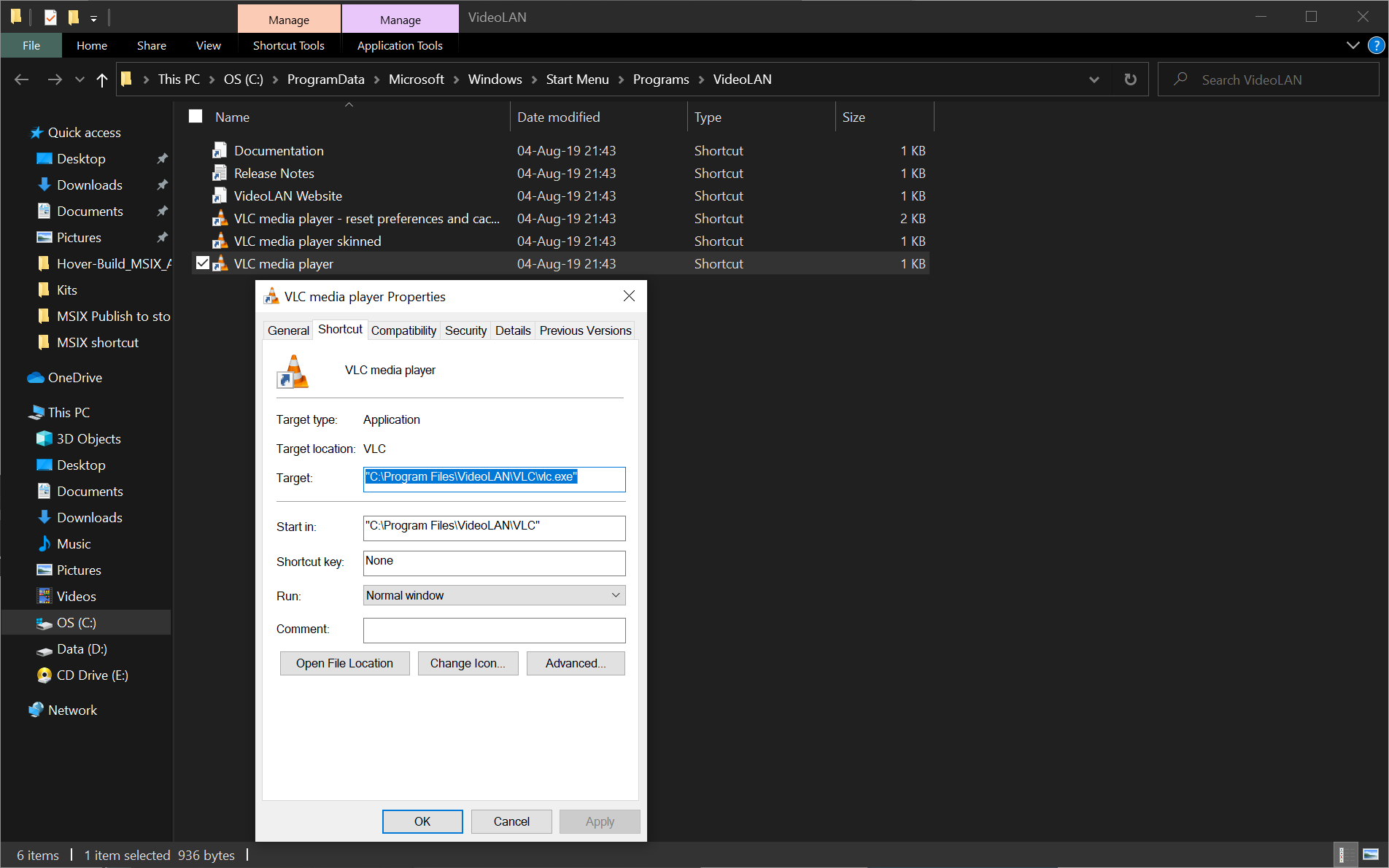The image size is (1389, 868).
Task: Click the OneDrive cloud icon in sidebar
Action: (x=36, y=378)
